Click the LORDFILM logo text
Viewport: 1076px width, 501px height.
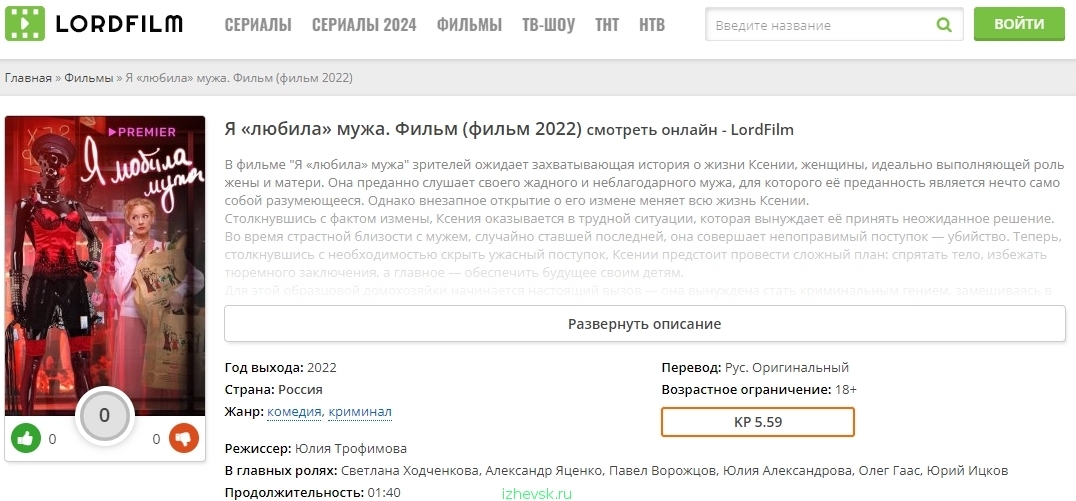point(119,25)
